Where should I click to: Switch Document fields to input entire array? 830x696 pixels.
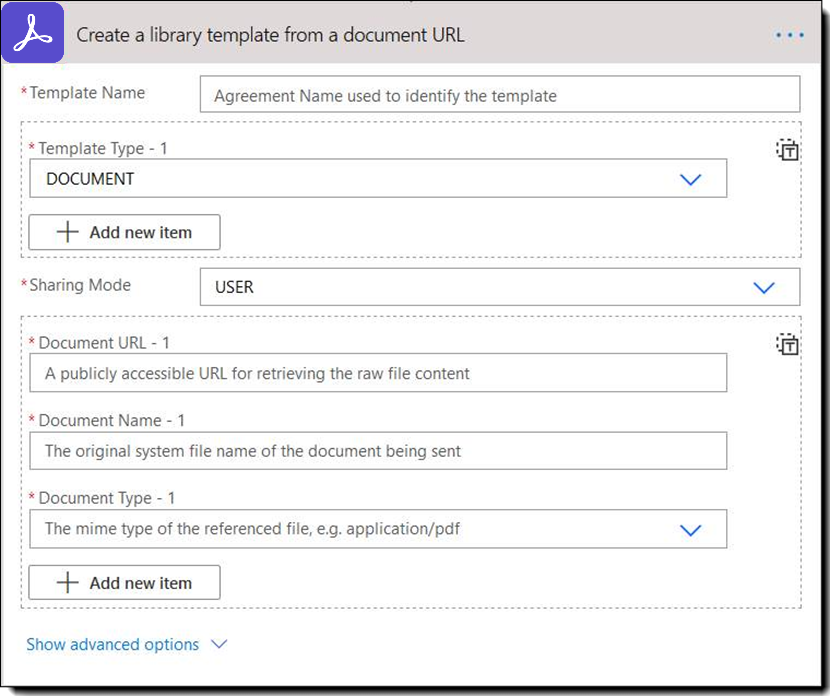[787, 343]
